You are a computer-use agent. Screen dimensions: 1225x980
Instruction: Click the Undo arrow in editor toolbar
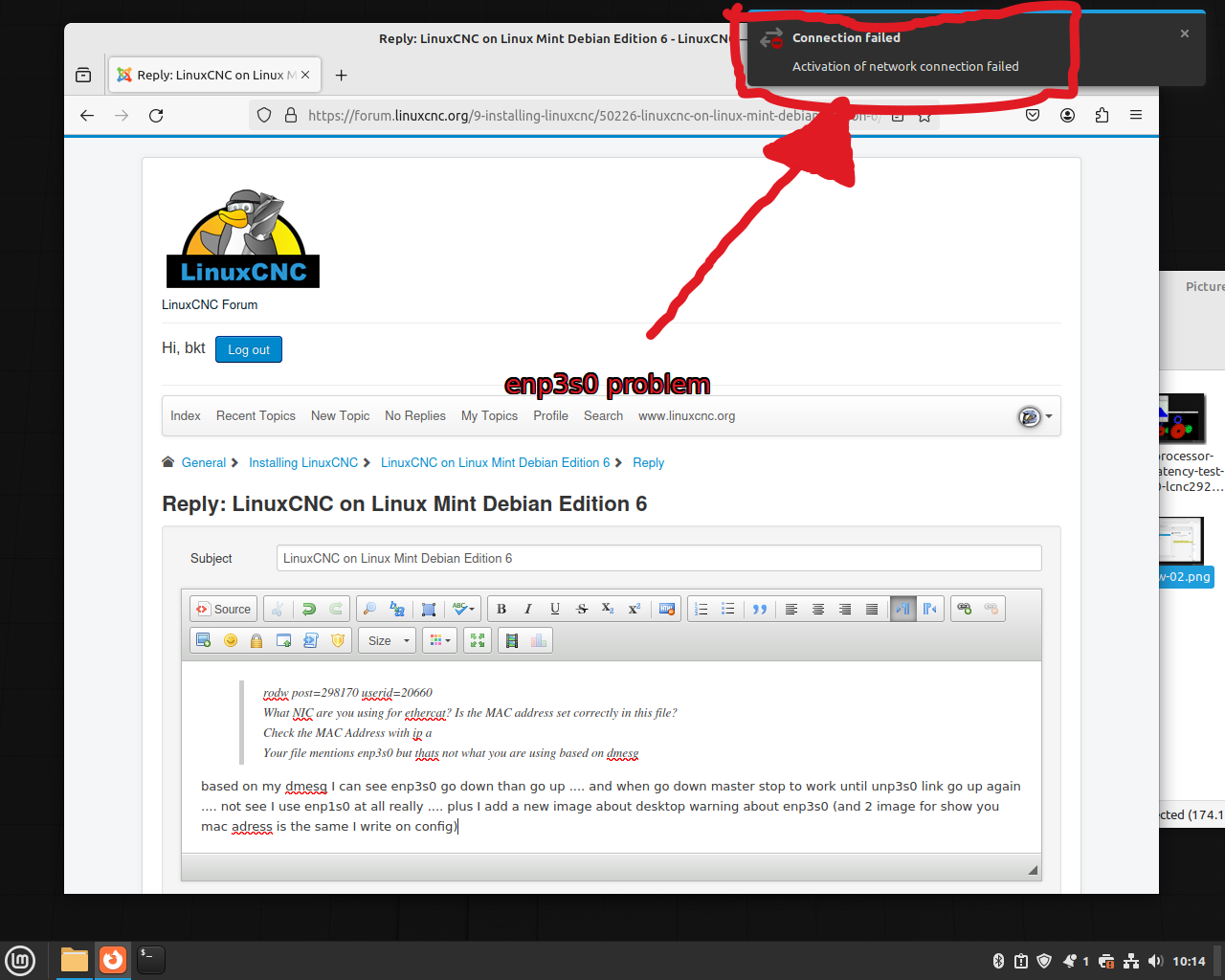pos(309,609)
